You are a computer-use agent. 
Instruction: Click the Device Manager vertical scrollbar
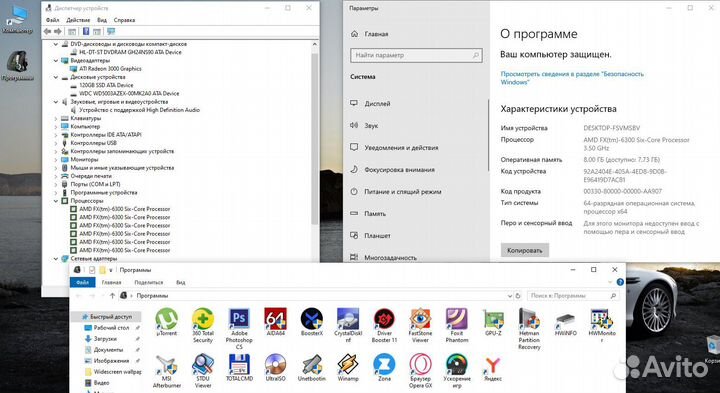point(315,138)
